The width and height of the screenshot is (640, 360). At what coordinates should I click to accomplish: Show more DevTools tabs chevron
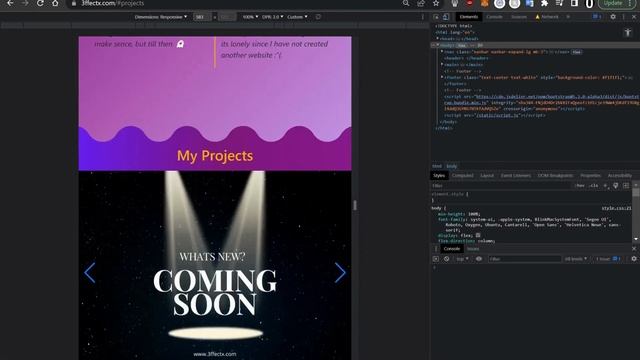pos(568,17)
